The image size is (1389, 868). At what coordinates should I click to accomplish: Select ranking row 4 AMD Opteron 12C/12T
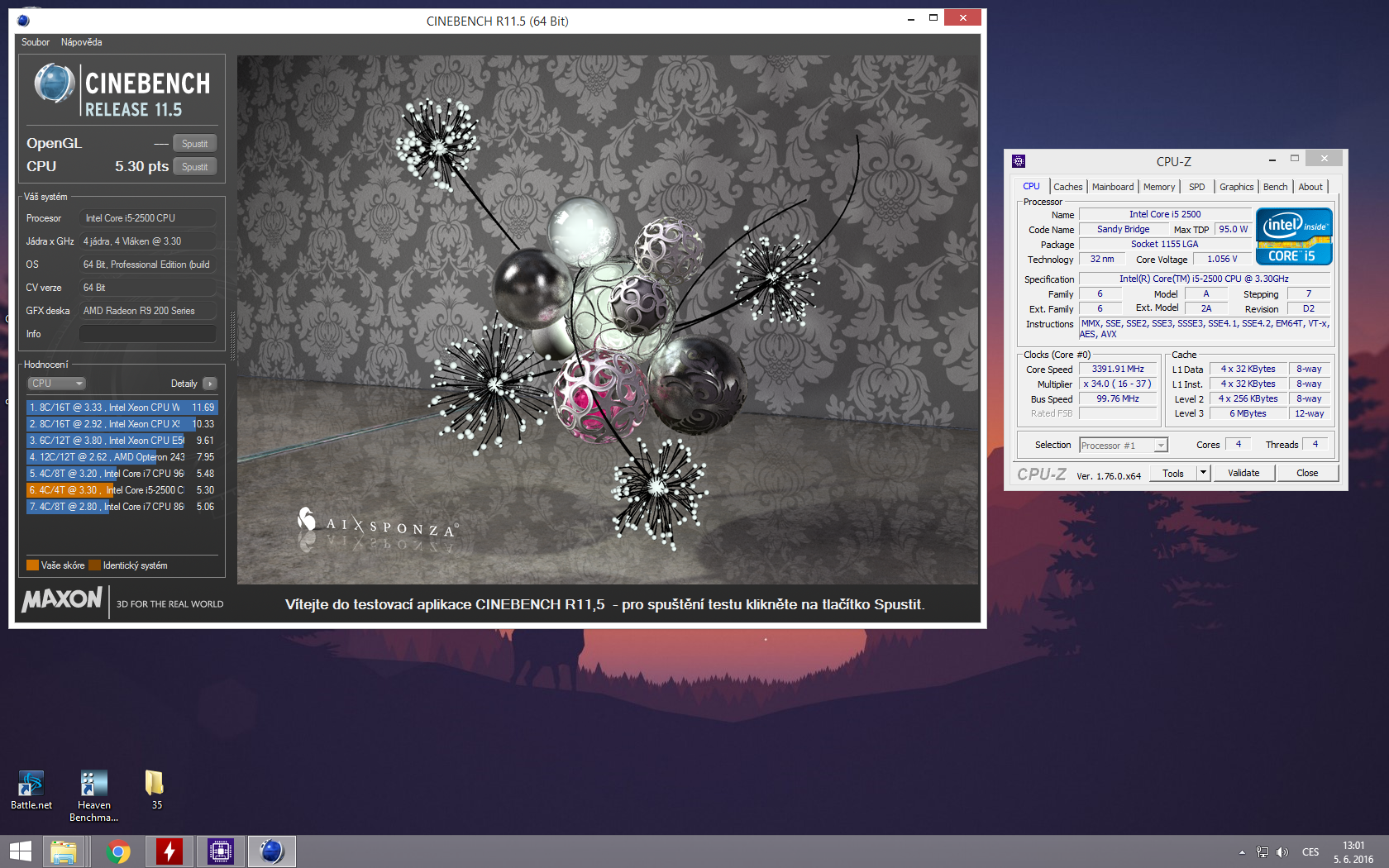tap(122, 457)
